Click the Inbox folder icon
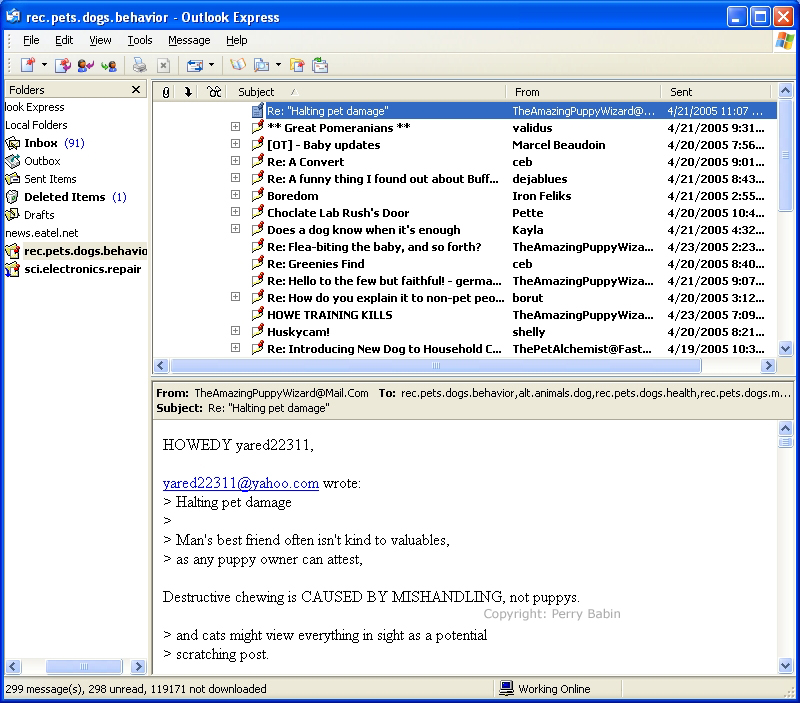 (x=12, y=143)
